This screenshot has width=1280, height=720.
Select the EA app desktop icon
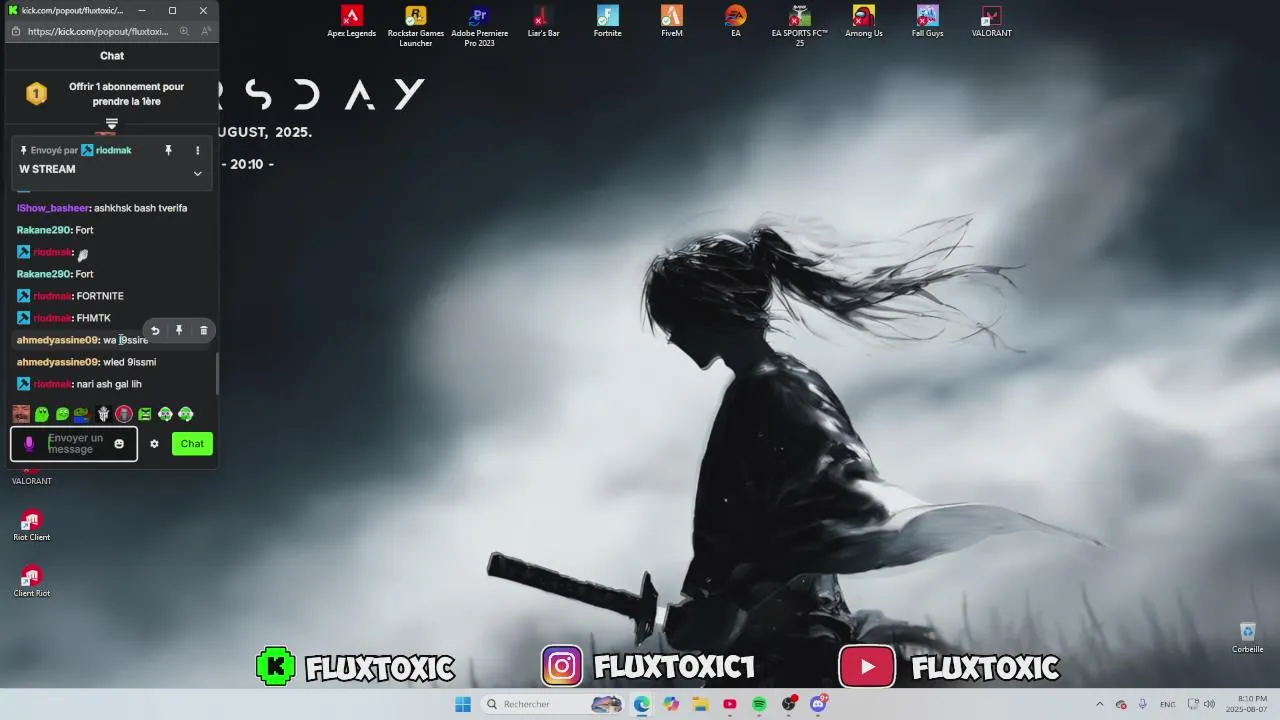[x=735, y=22]
